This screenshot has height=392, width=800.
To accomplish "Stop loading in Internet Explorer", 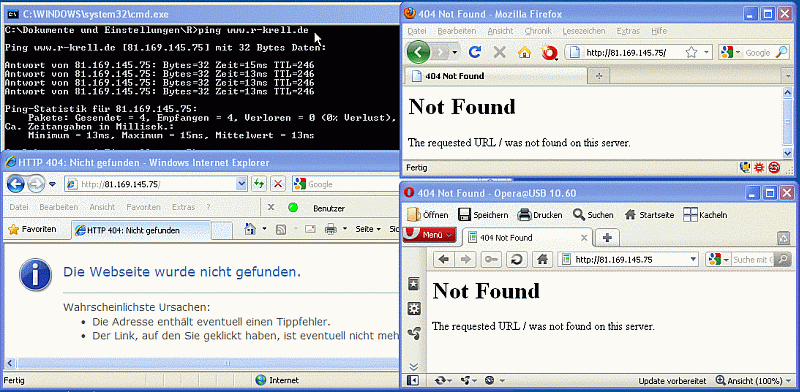I will (x=278, y=184).
